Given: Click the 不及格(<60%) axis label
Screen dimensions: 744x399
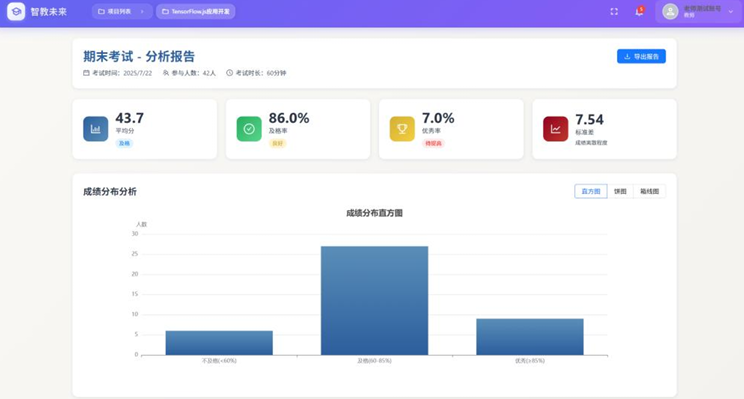Looking at the screenshot, I should pyautogui.click(x=219, y=361).
